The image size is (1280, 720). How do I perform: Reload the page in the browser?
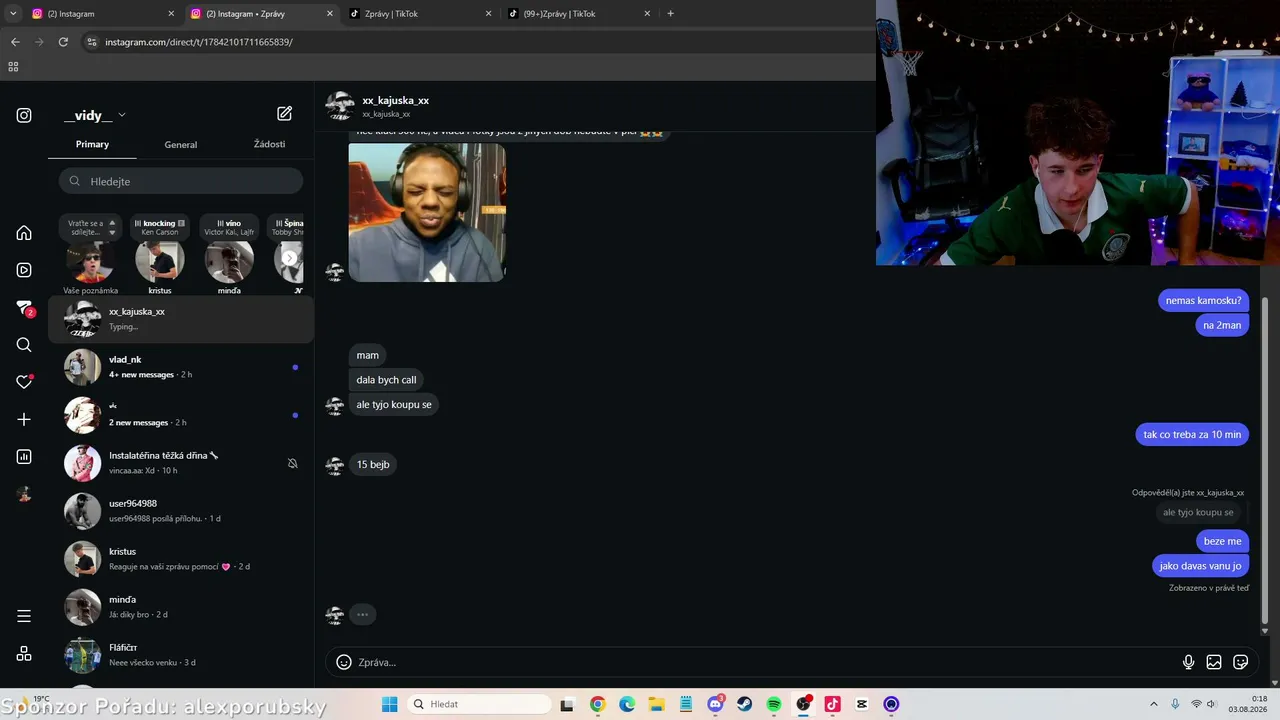[63, 42]
